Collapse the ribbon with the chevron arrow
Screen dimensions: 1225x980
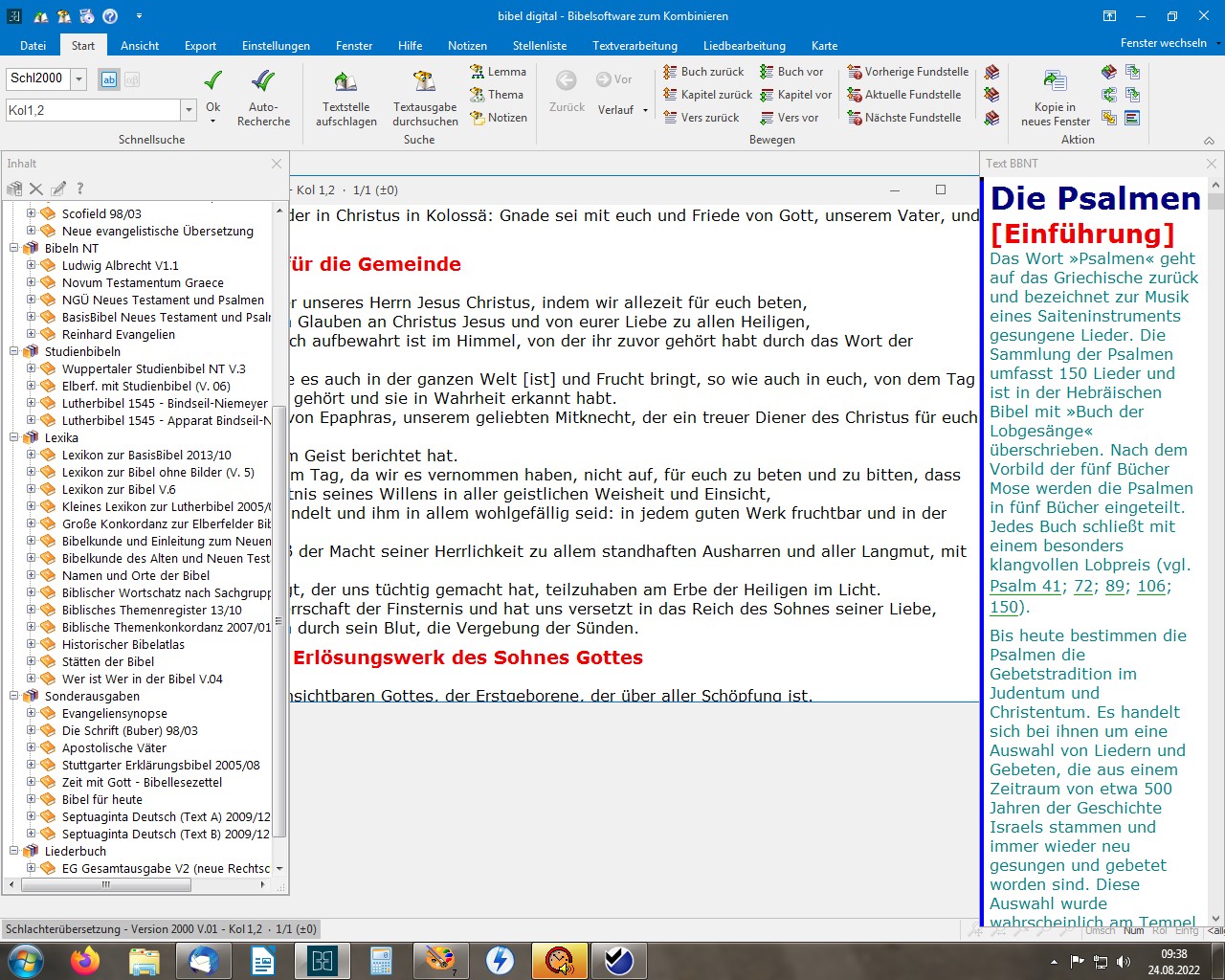(1209, 141)
